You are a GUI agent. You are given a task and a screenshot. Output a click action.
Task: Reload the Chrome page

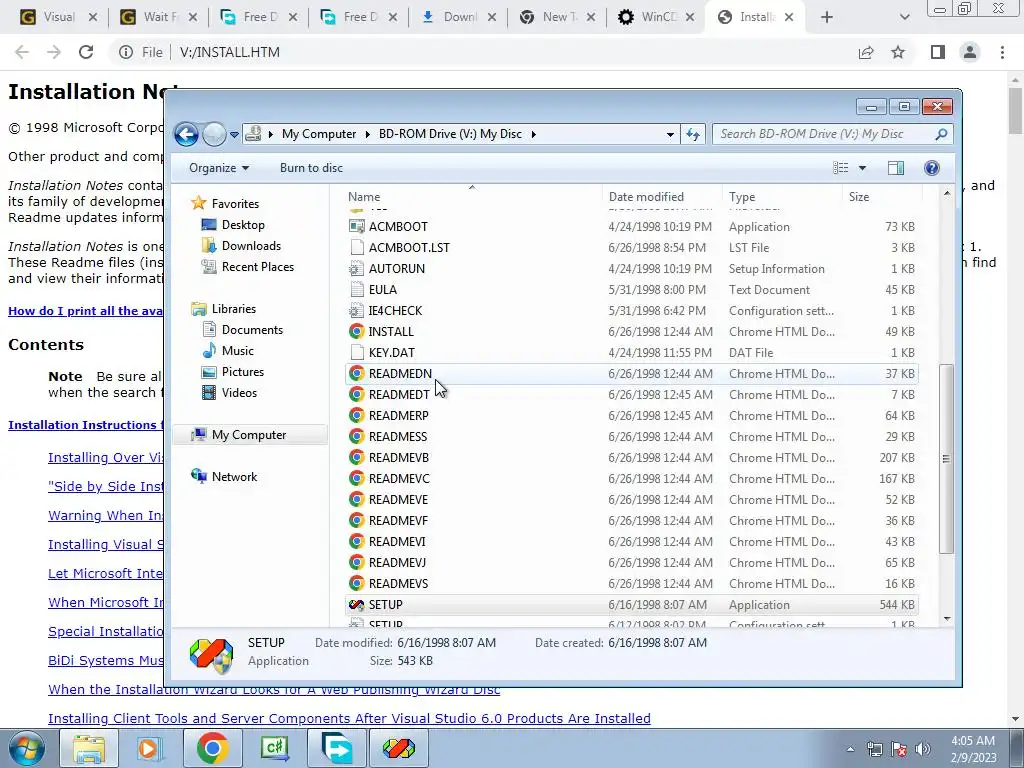(86, 52)
